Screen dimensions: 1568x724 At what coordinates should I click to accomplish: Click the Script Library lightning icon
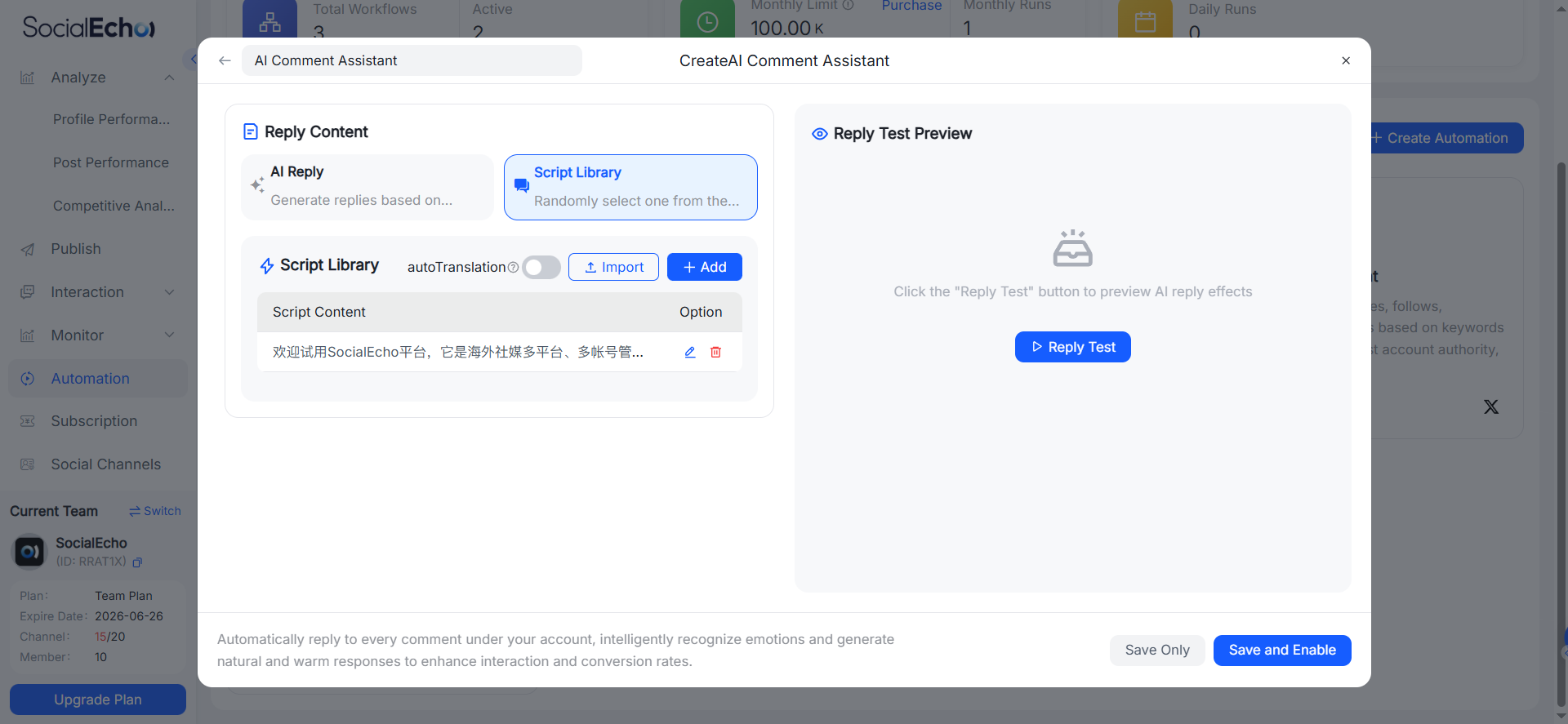(x=267, y=266)
